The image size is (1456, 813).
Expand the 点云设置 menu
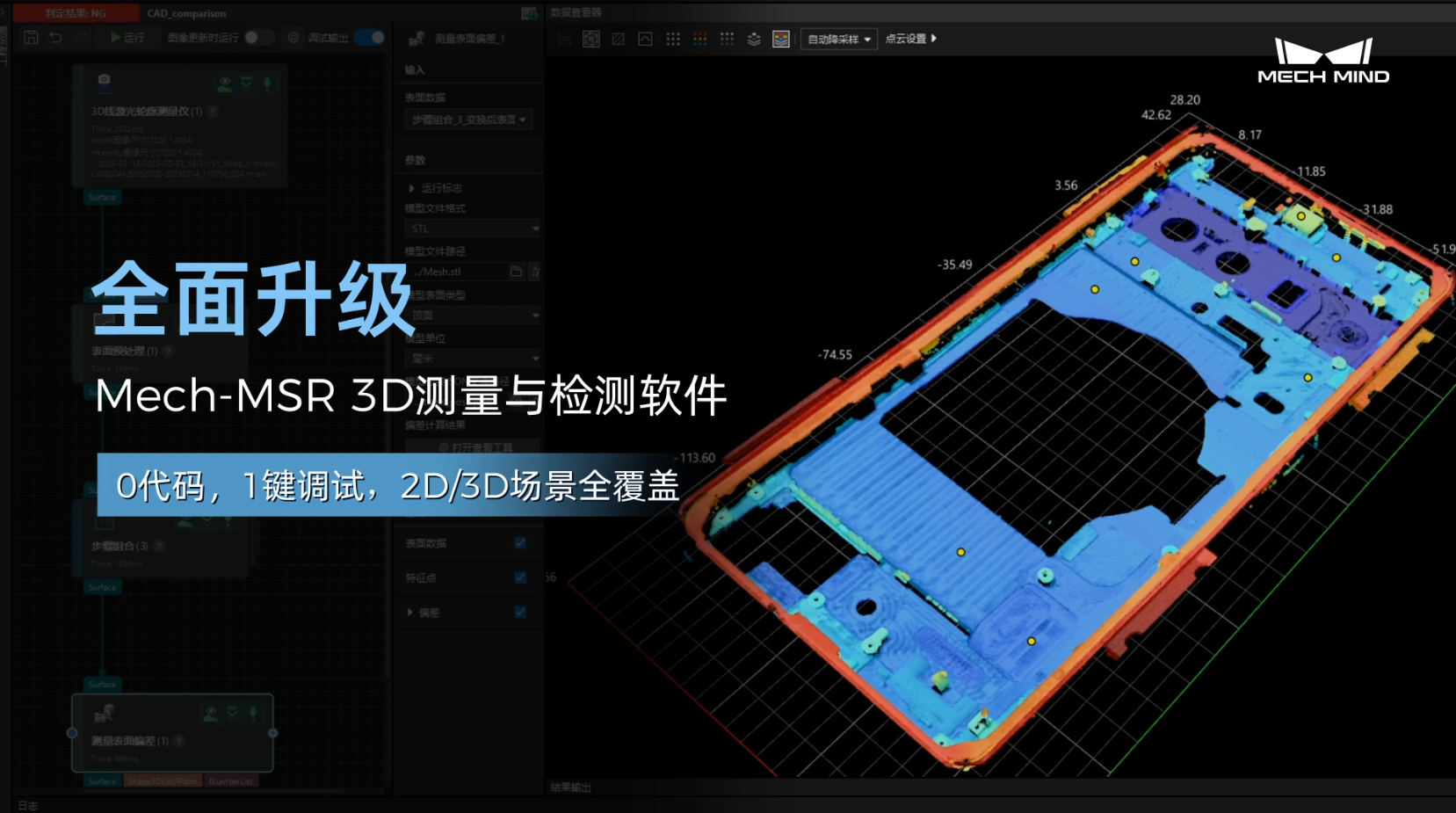point(912,39)
